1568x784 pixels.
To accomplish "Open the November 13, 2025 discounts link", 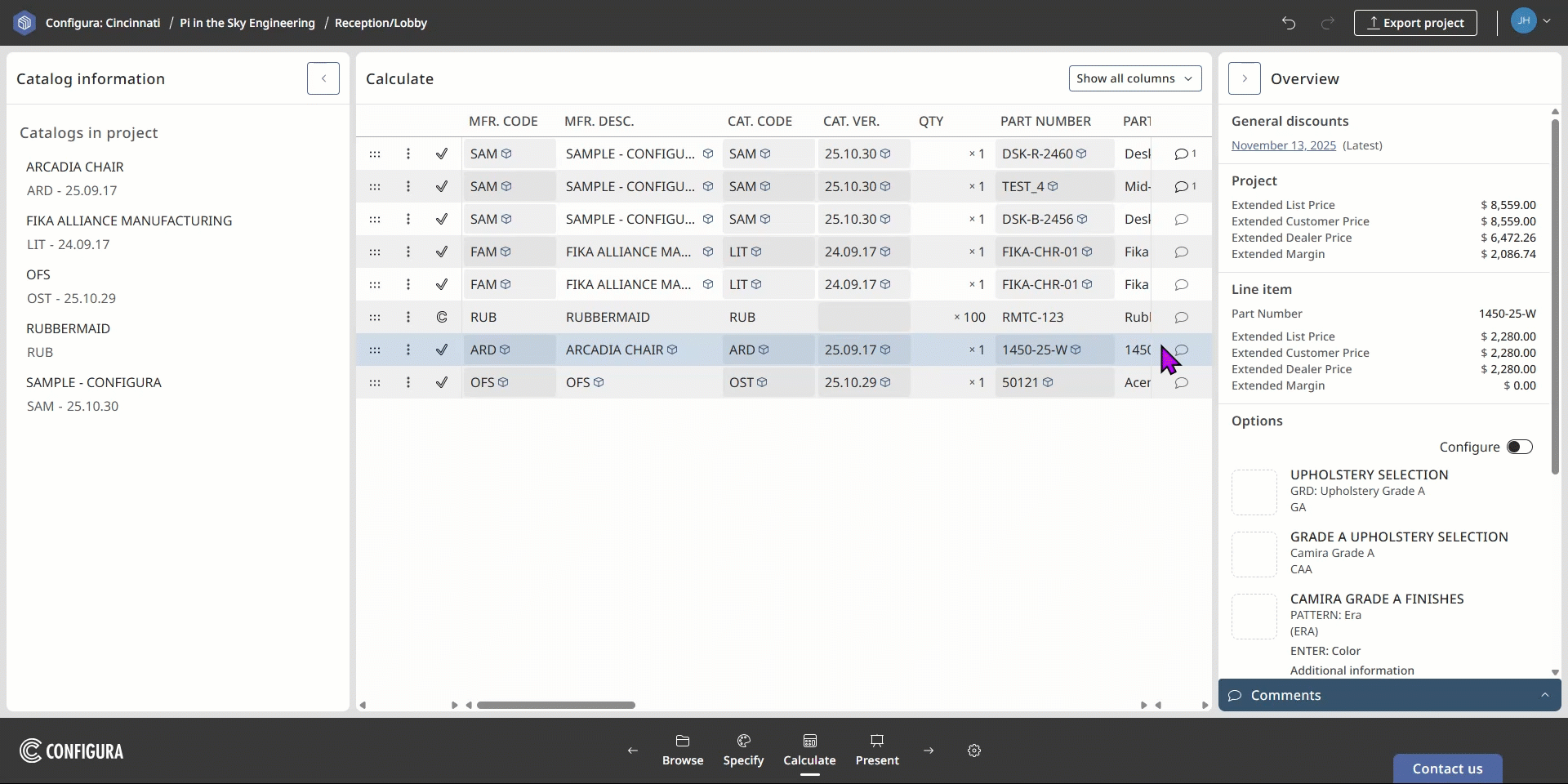I will 1284,145.
